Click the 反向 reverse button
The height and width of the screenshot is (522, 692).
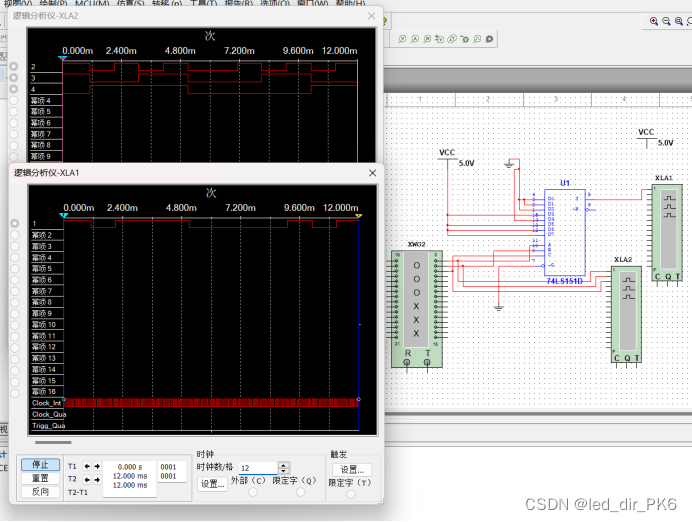[x=40, y=492]
